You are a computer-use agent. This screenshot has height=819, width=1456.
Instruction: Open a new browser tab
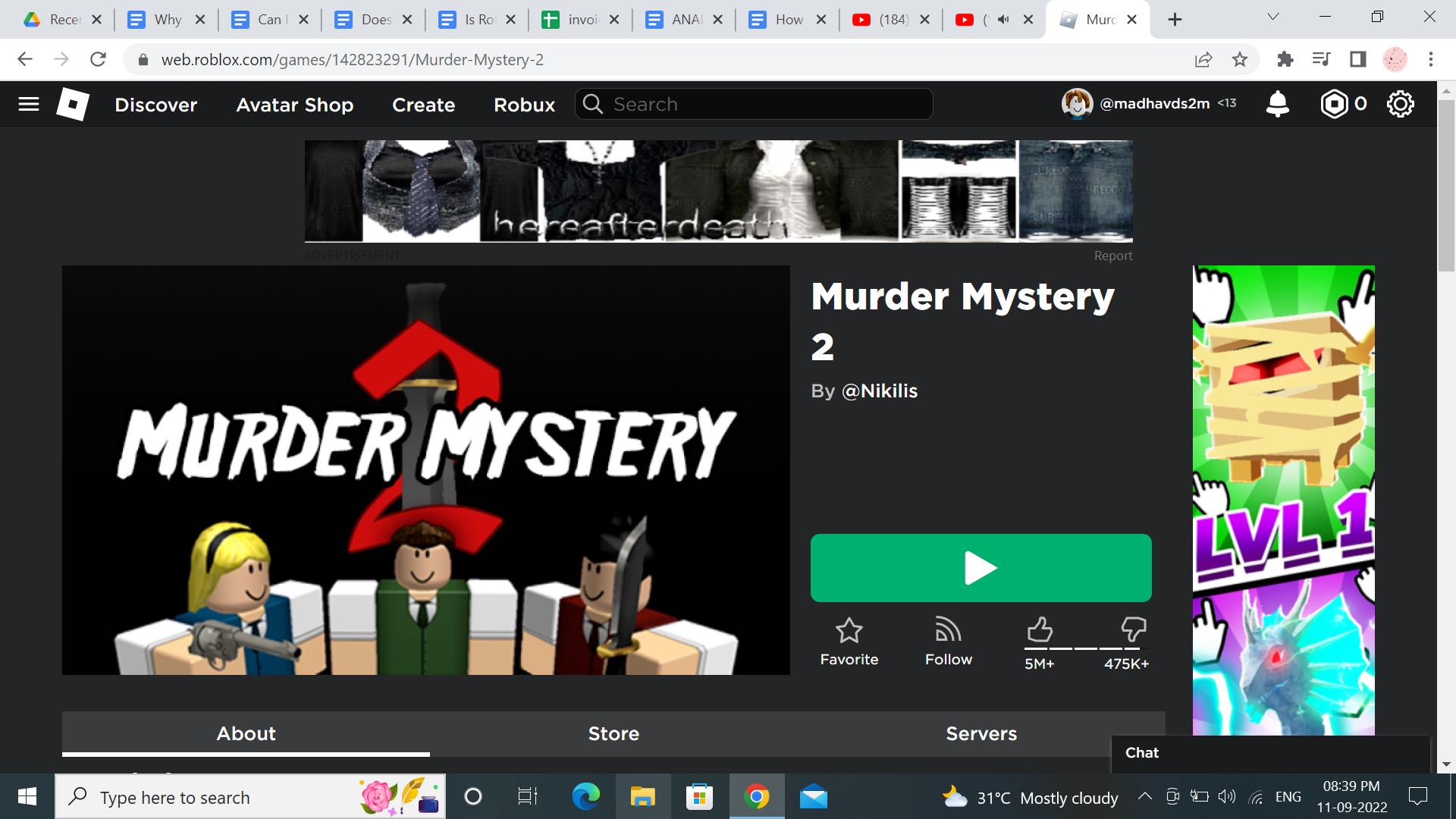point(1175,20)
